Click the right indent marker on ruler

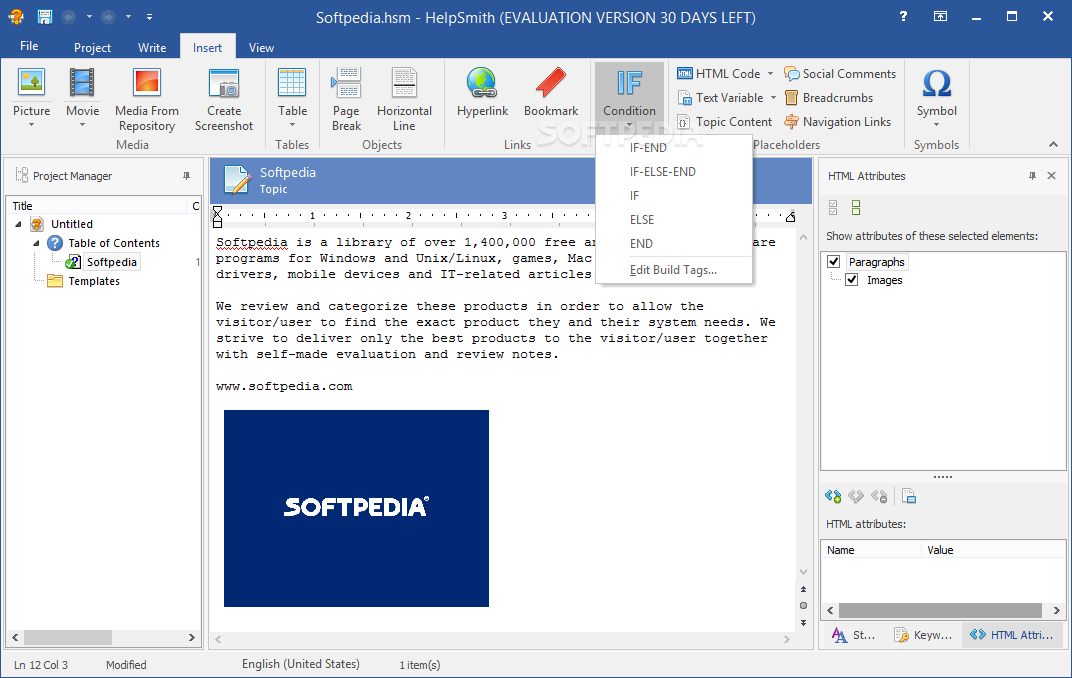click(790, 217)
